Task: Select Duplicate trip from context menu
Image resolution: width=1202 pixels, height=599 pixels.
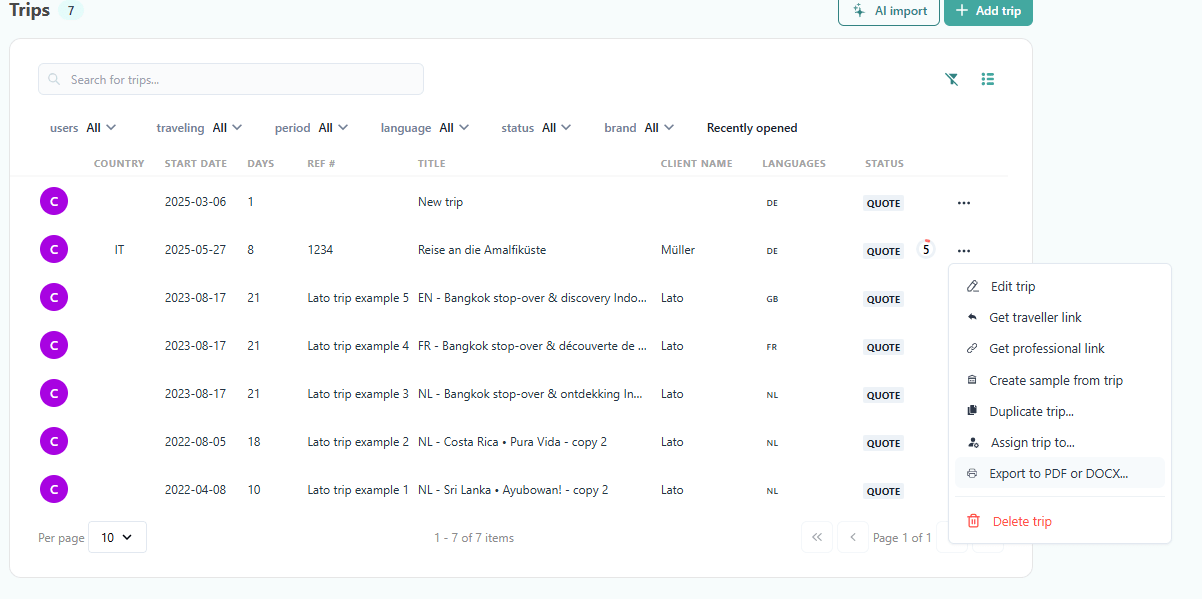Action: (1031, 411)
